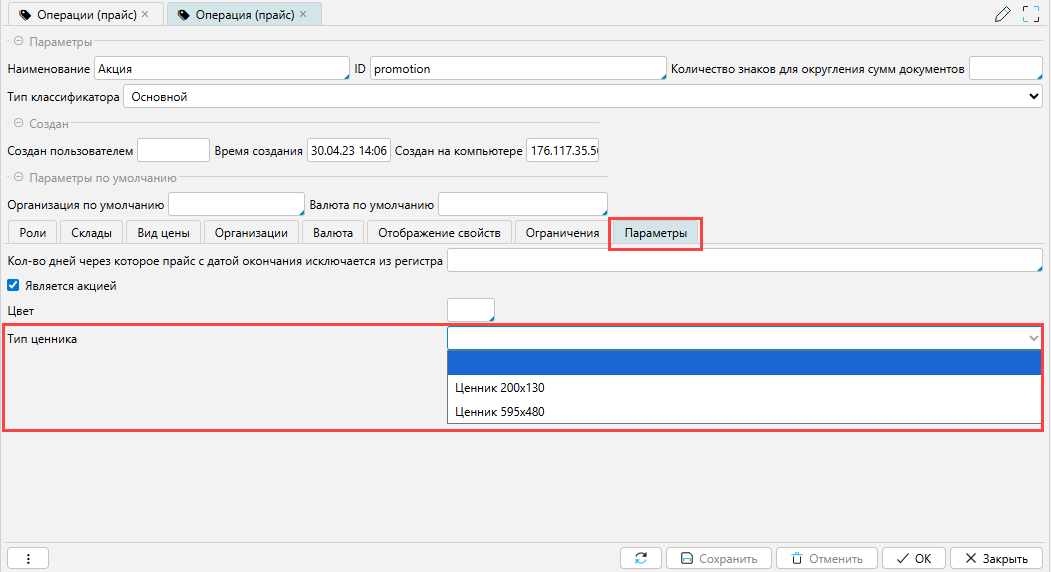Switch to the Склады tab

(91, 233)
